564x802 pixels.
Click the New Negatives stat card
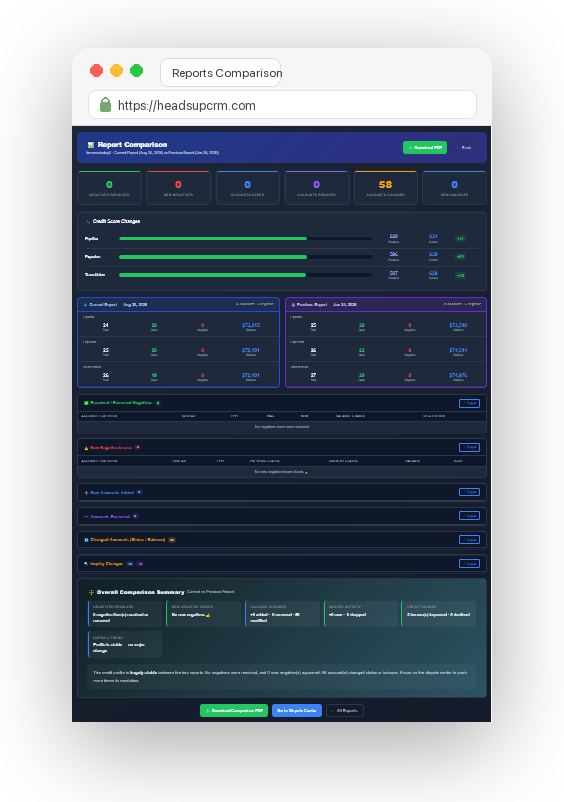(x=178, y=188)
